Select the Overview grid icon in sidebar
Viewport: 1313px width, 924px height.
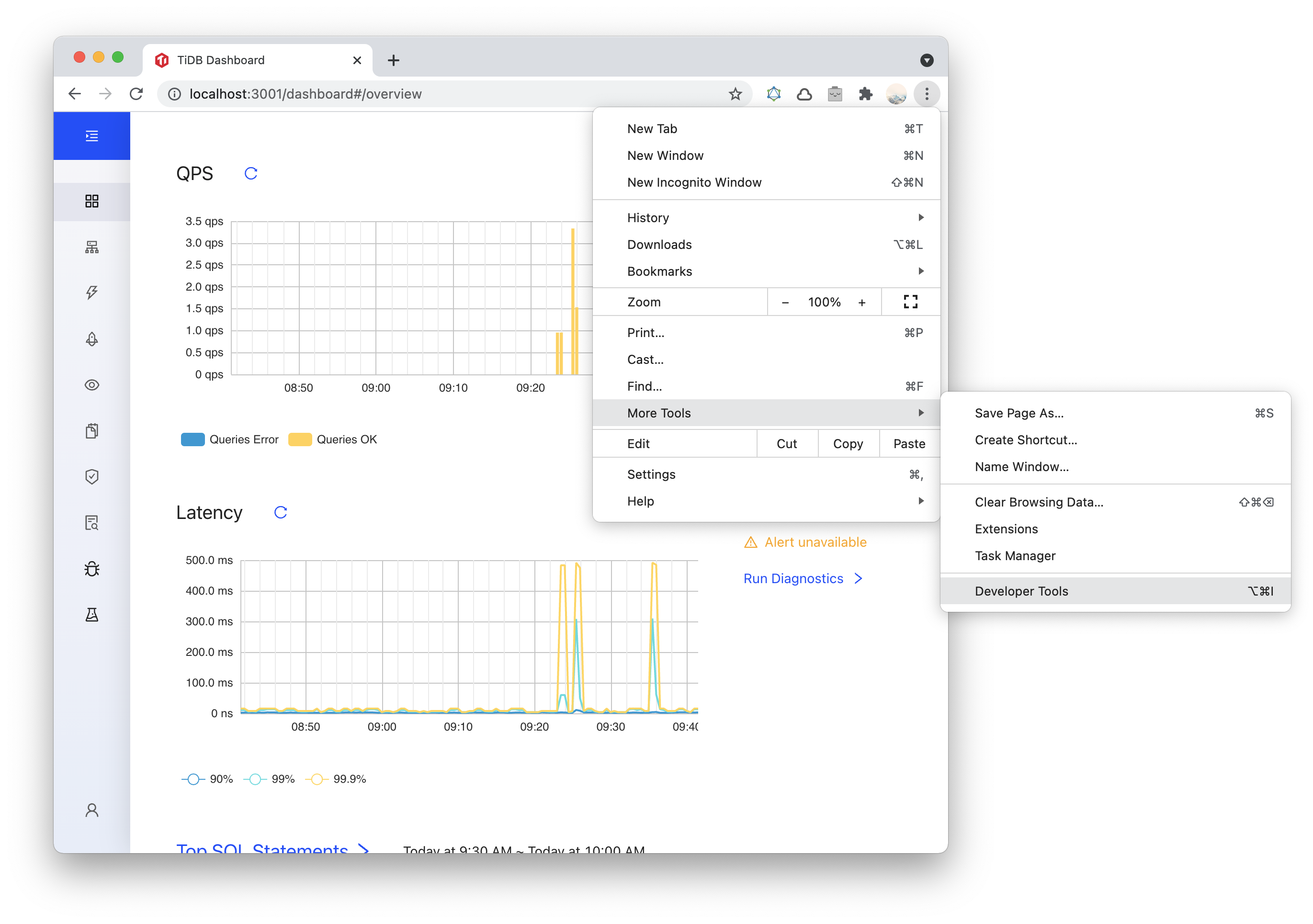pyautogui.click(x=92, y=201)
